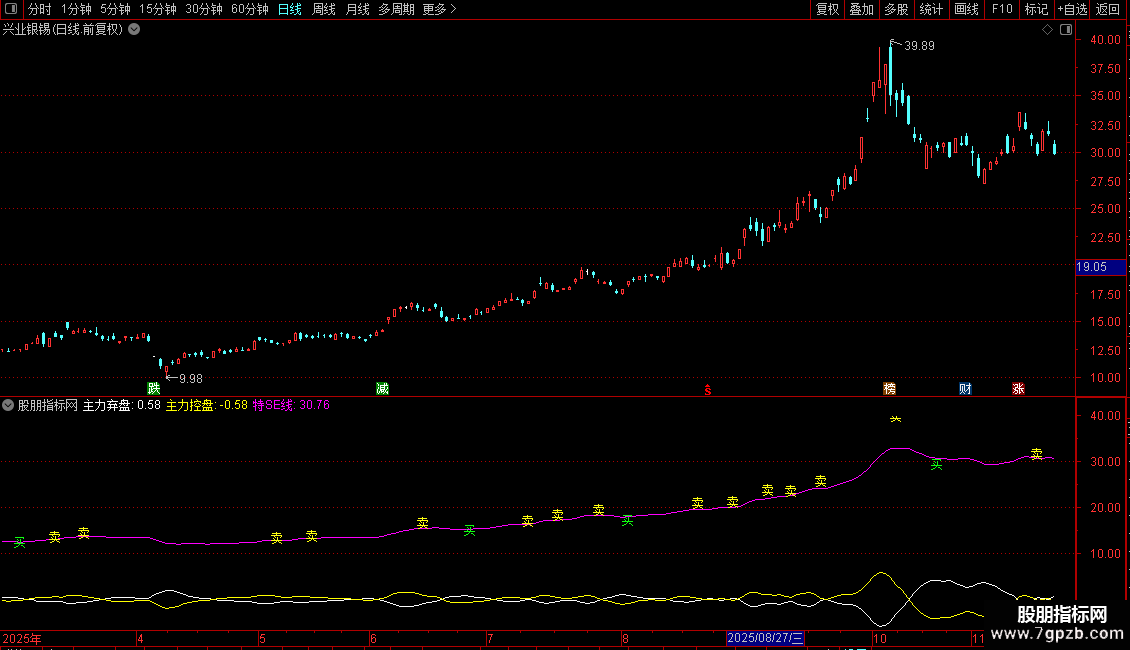The width and height of the screenshot is (1130, 650).
Task: Switch to the 月线 monthly chart
Action: click(357, 9)
